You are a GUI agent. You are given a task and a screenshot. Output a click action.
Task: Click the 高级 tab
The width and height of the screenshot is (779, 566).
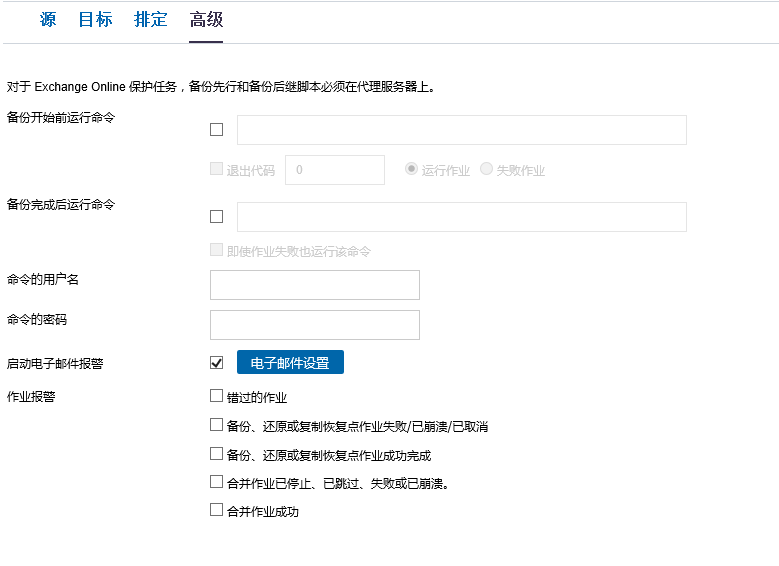(x=206, y=20)
